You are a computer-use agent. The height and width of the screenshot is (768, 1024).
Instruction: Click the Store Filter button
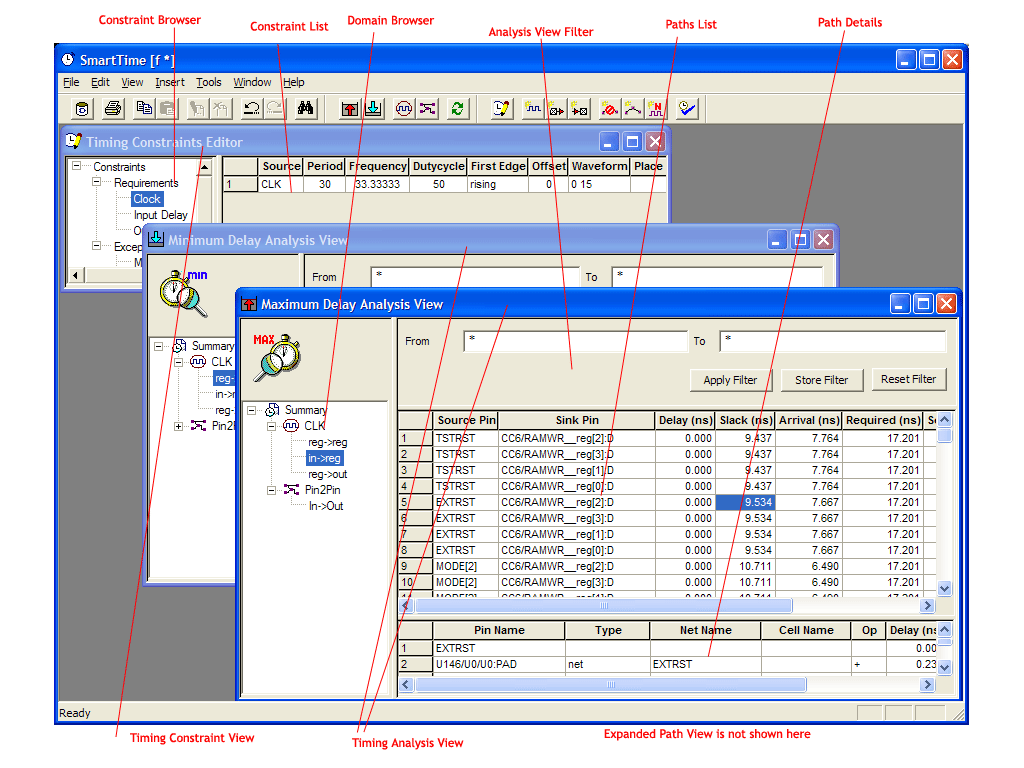(822, 380)
